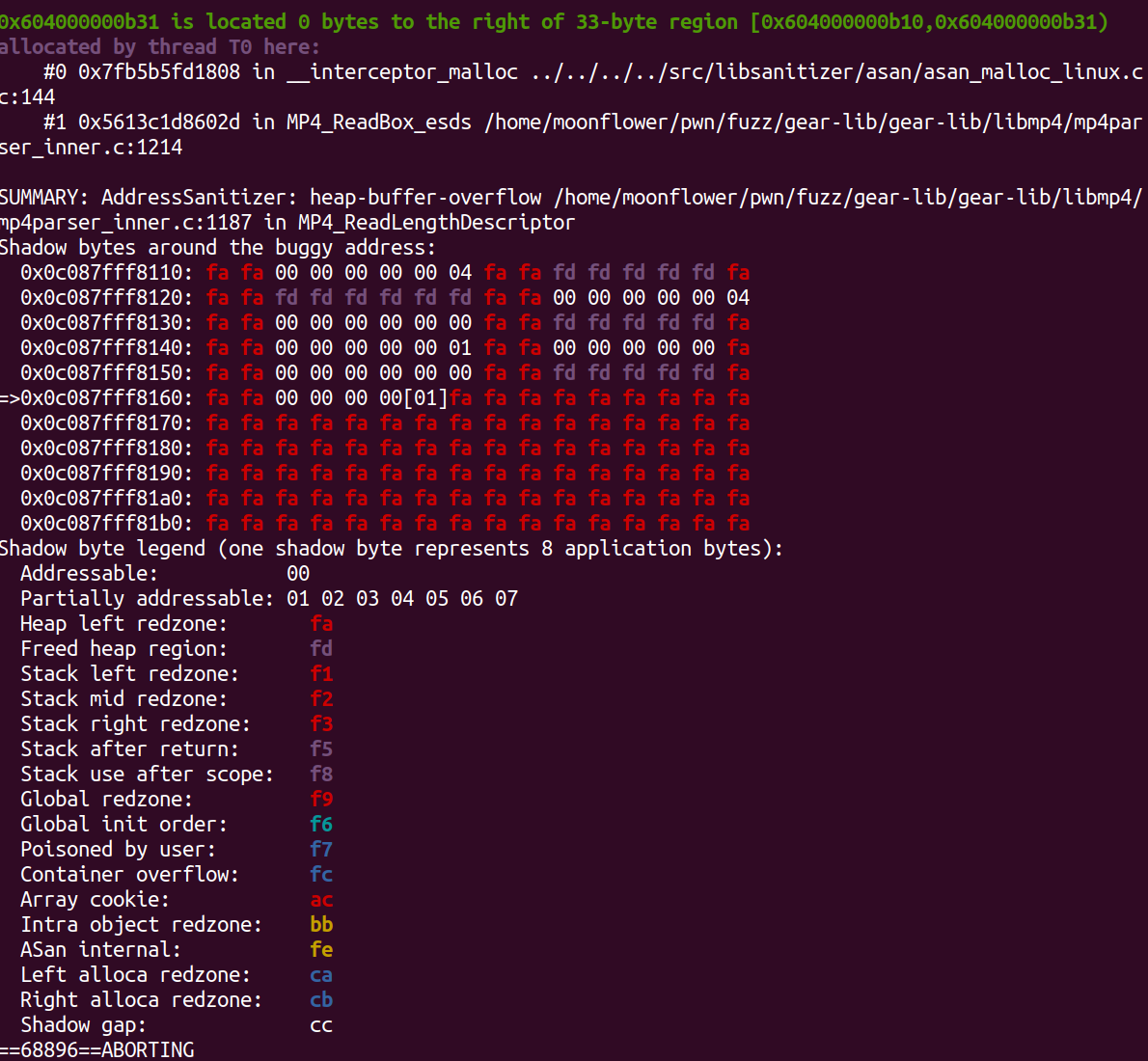The height and width of the screenshot is (1061, 1148).
Task: Click the 'fc' legend value
Action: 321,875
